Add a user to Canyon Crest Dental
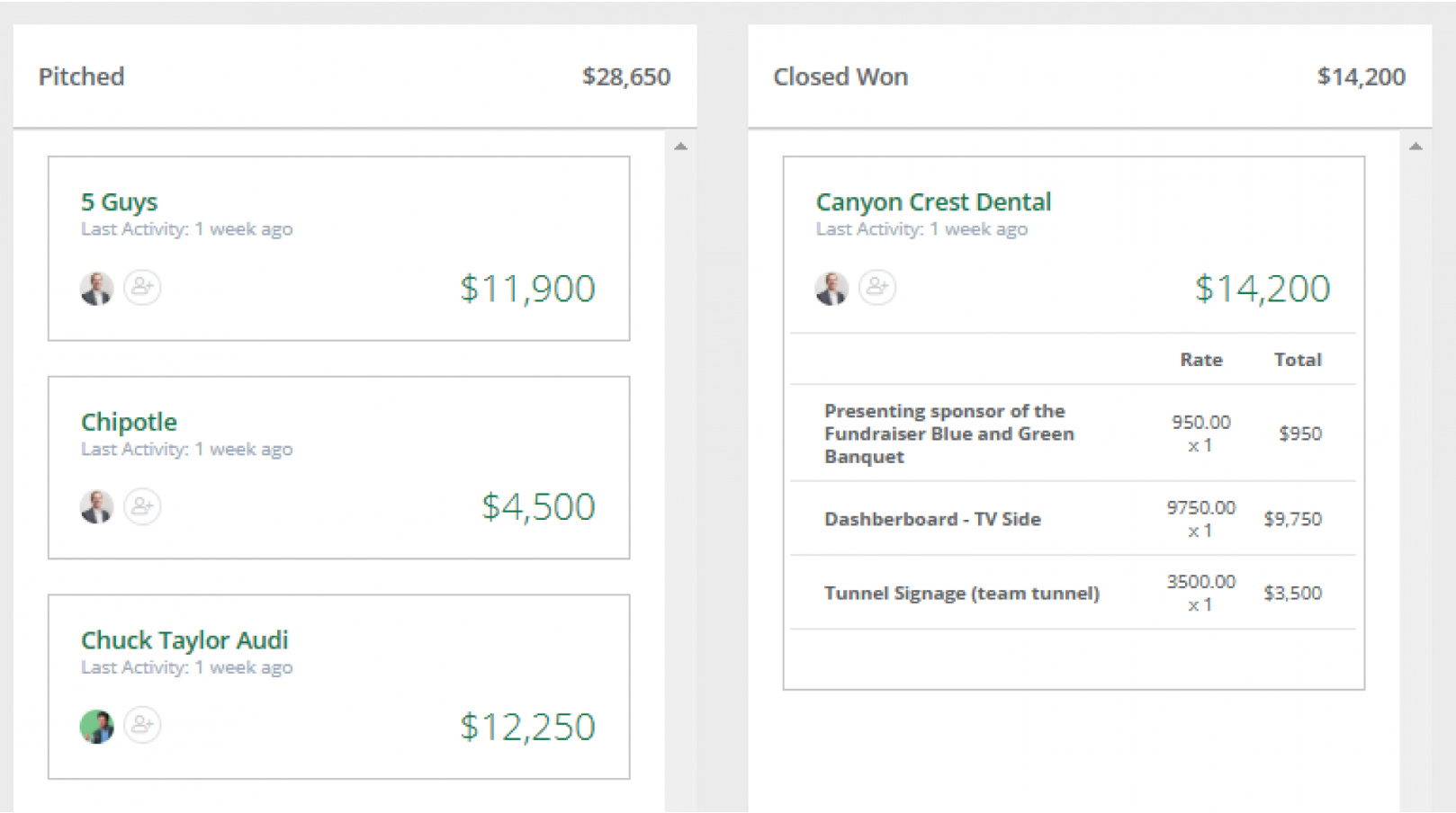1456x813 pixels. [877, 288]
